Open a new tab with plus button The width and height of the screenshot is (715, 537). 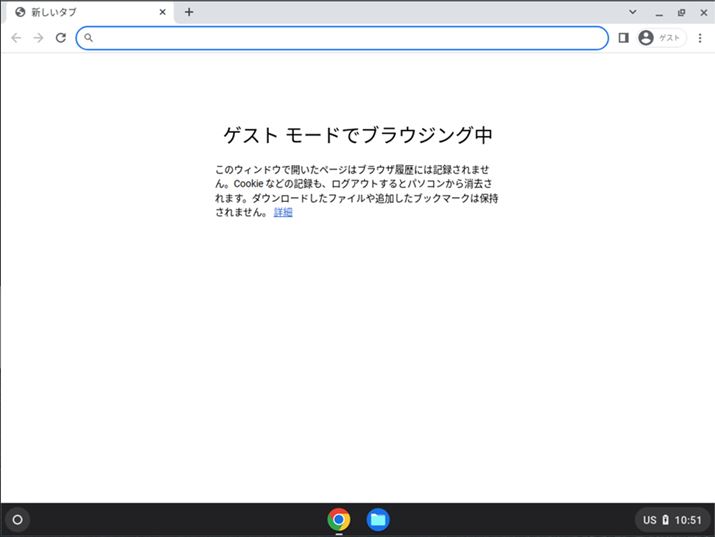pyautogui.click(x=189, y=12)
